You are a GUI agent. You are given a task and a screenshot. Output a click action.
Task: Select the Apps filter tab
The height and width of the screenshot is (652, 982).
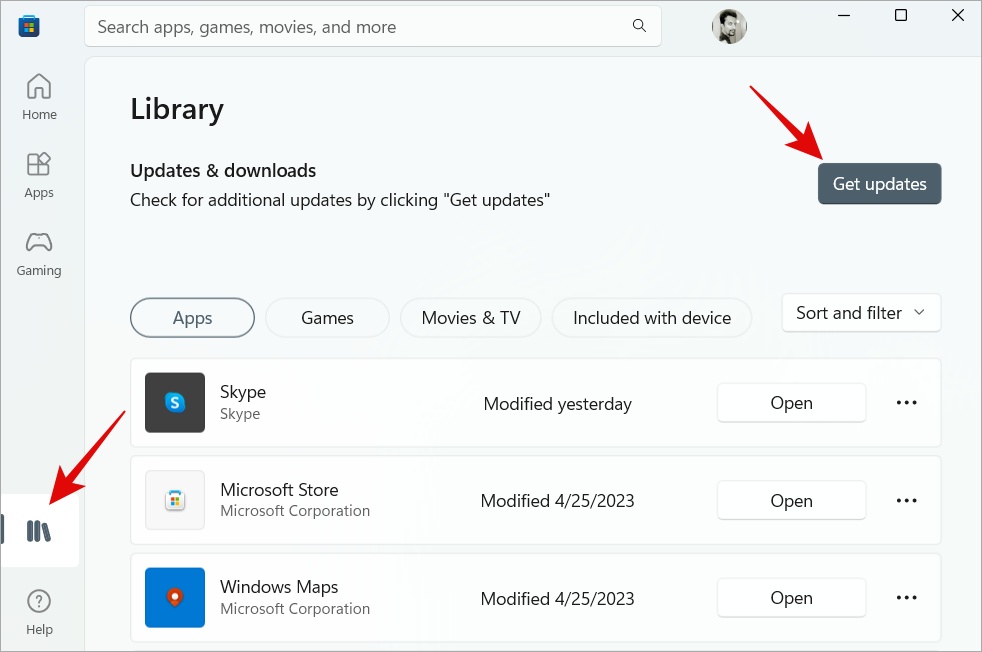pyautogui.click(x=192, y=318)
